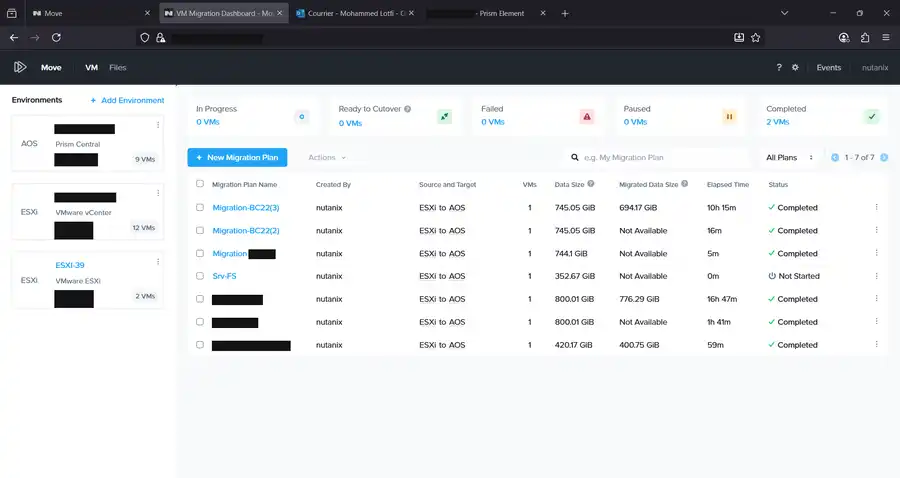Click the Ready to Cutover info icon
900x478 pixels.
[408, 109]
